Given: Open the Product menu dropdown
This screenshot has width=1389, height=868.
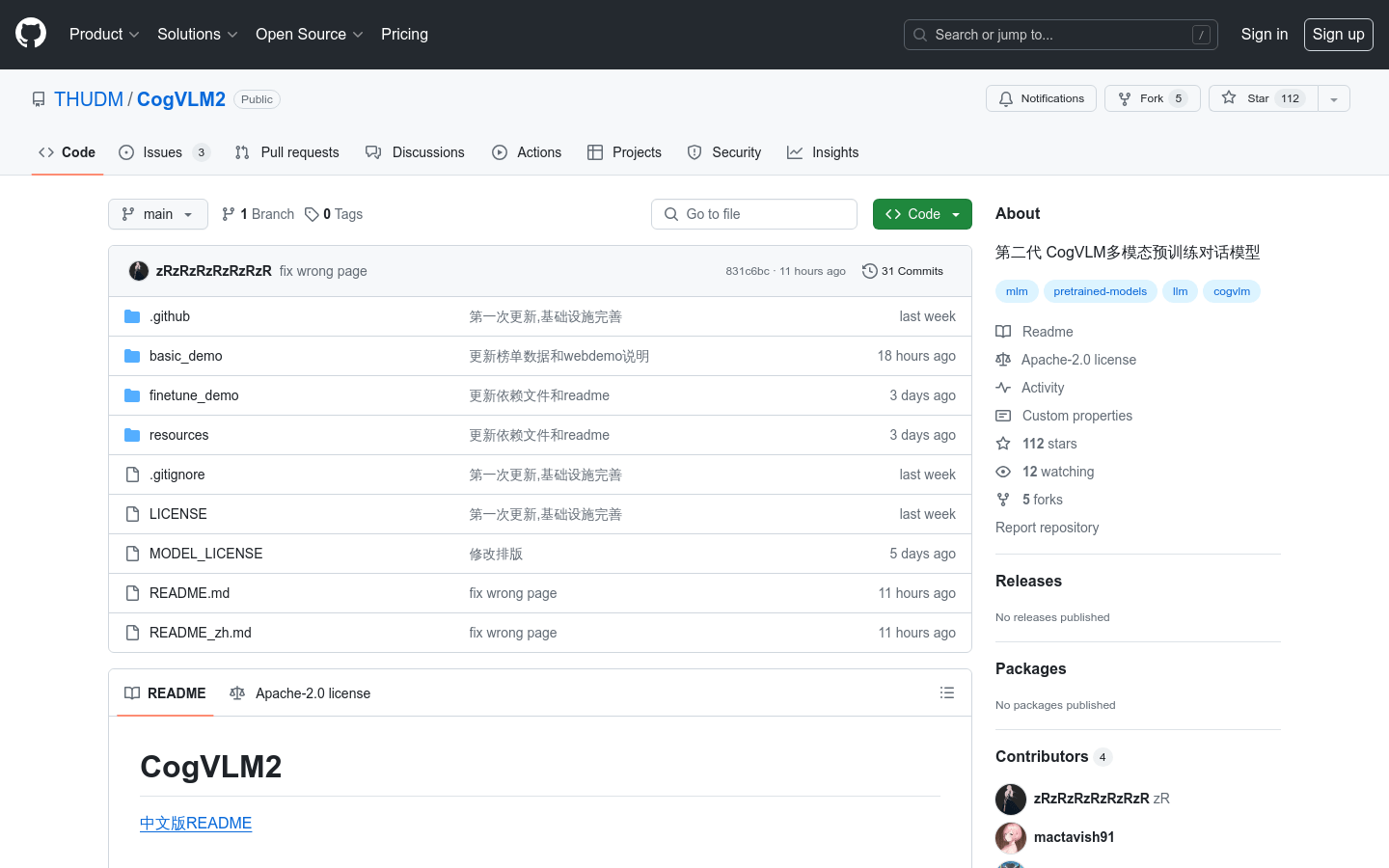Looking at the screenshot, I should tap(104, 34).
